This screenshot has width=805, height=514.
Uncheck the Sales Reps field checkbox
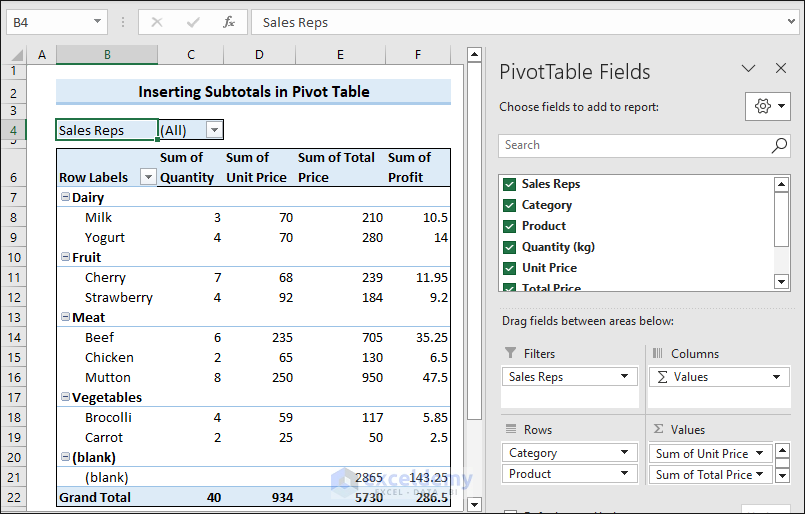510,184
